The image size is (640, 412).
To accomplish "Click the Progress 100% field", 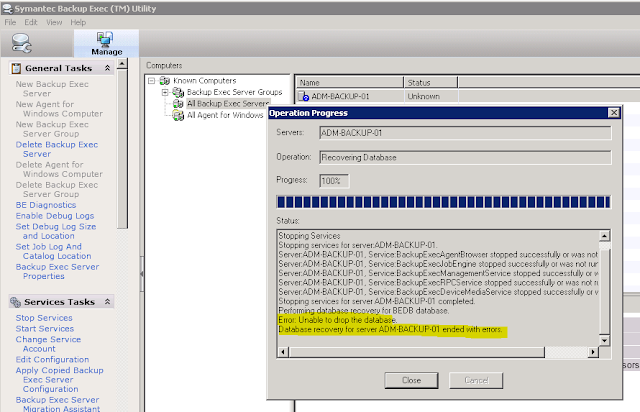I will [334, 181].
